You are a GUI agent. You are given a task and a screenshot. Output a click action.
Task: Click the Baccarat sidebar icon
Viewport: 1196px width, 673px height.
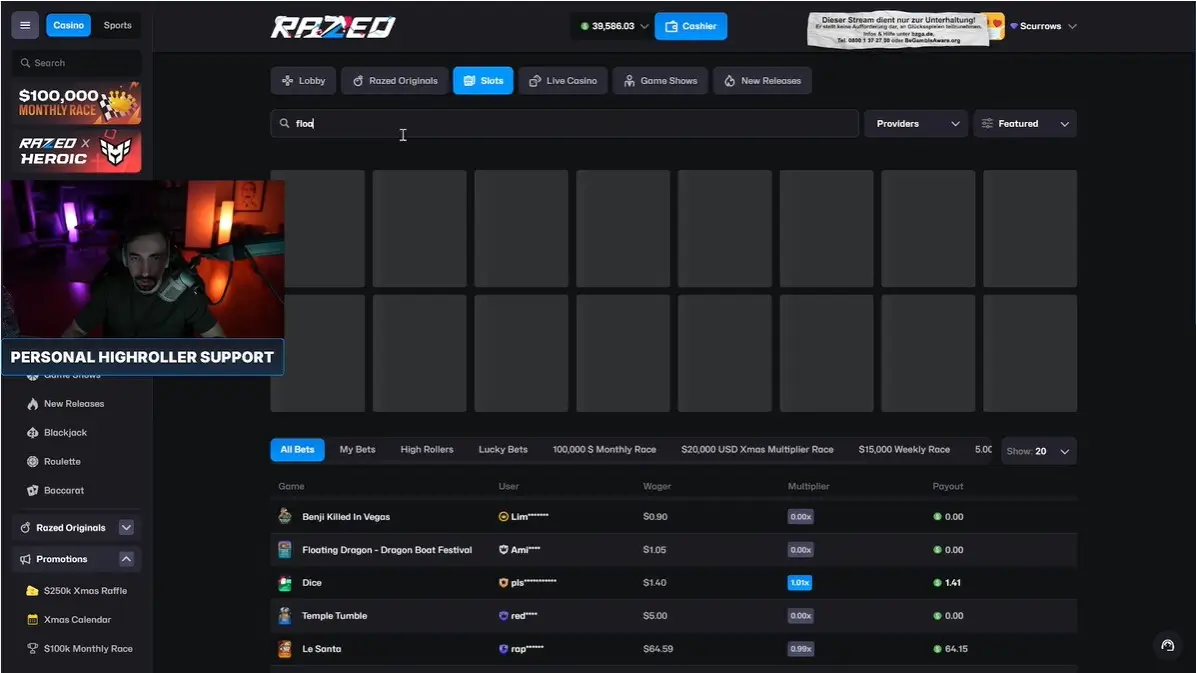click(33, 491)
